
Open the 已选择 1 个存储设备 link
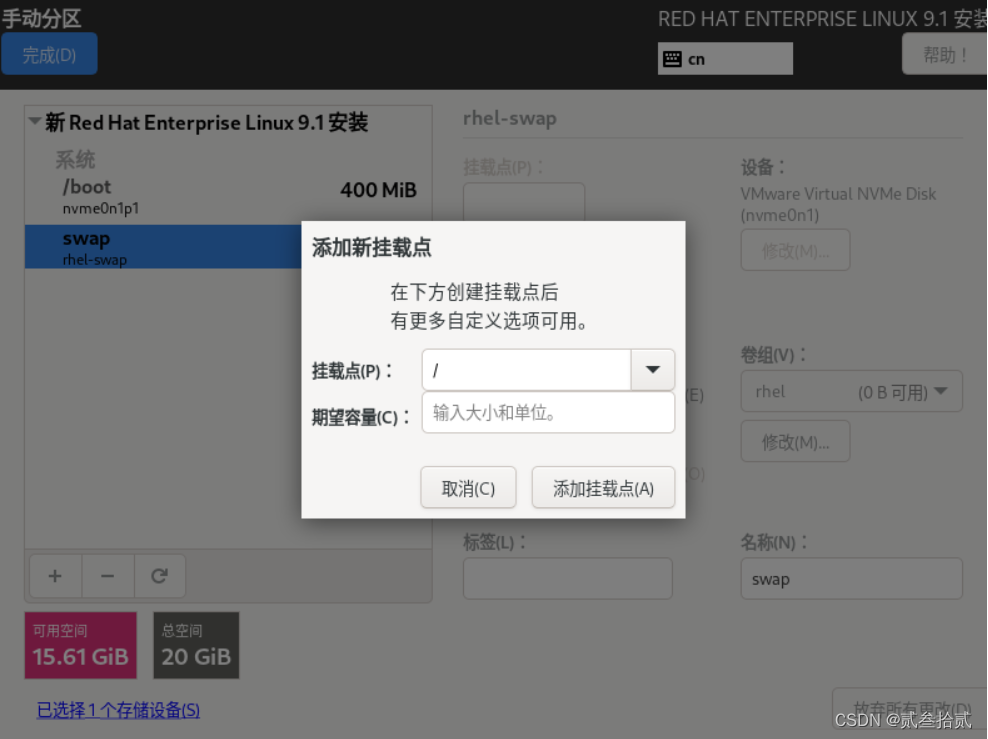118,710
